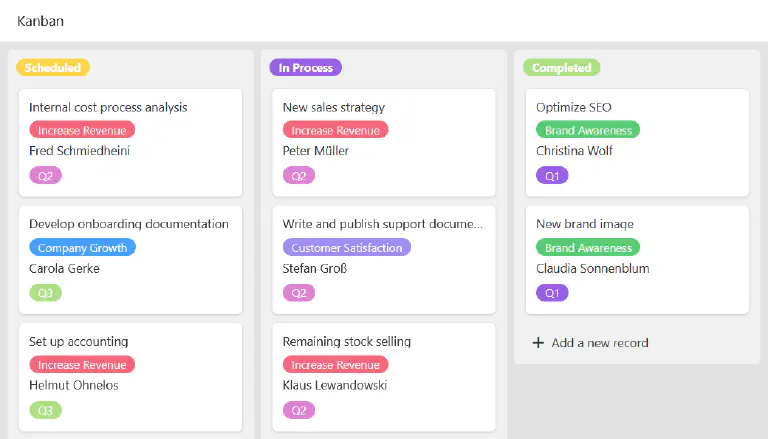Image resolution: width=768 pixels, height=439 pixels.
Task: Add a new record in Completed column
Action: [x=599, y=343]
